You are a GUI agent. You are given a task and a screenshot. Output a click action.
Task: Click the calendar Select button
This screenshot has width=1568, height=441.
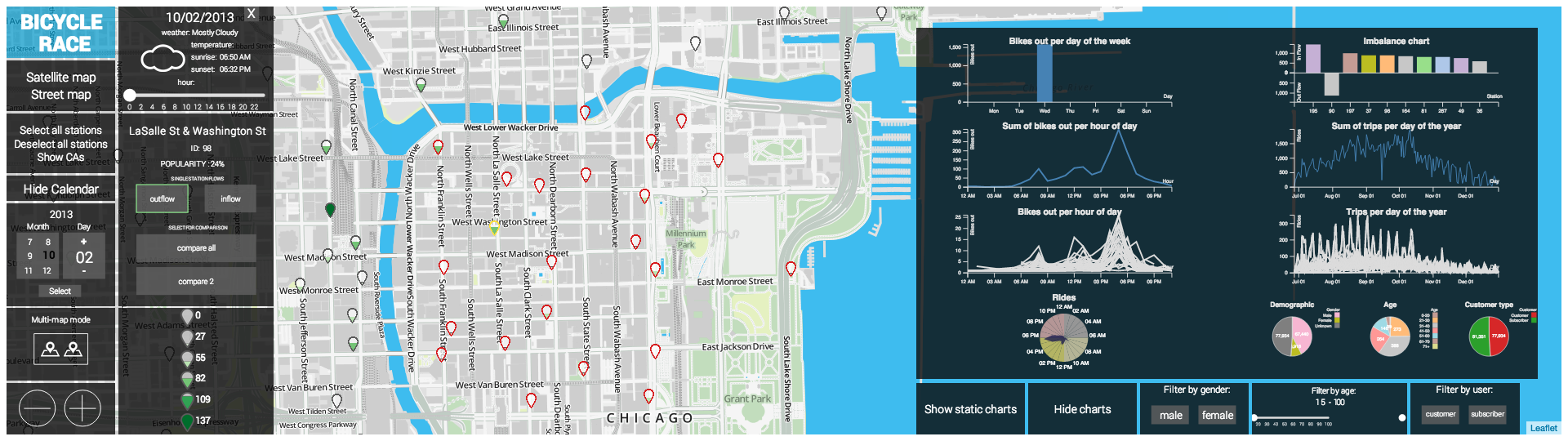click(x=60, y=291)
